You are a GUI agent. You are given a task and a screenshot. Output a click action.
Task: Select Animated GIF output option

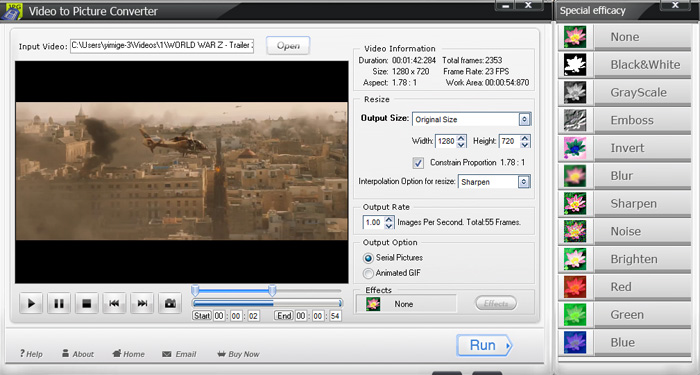pos(368,273)
